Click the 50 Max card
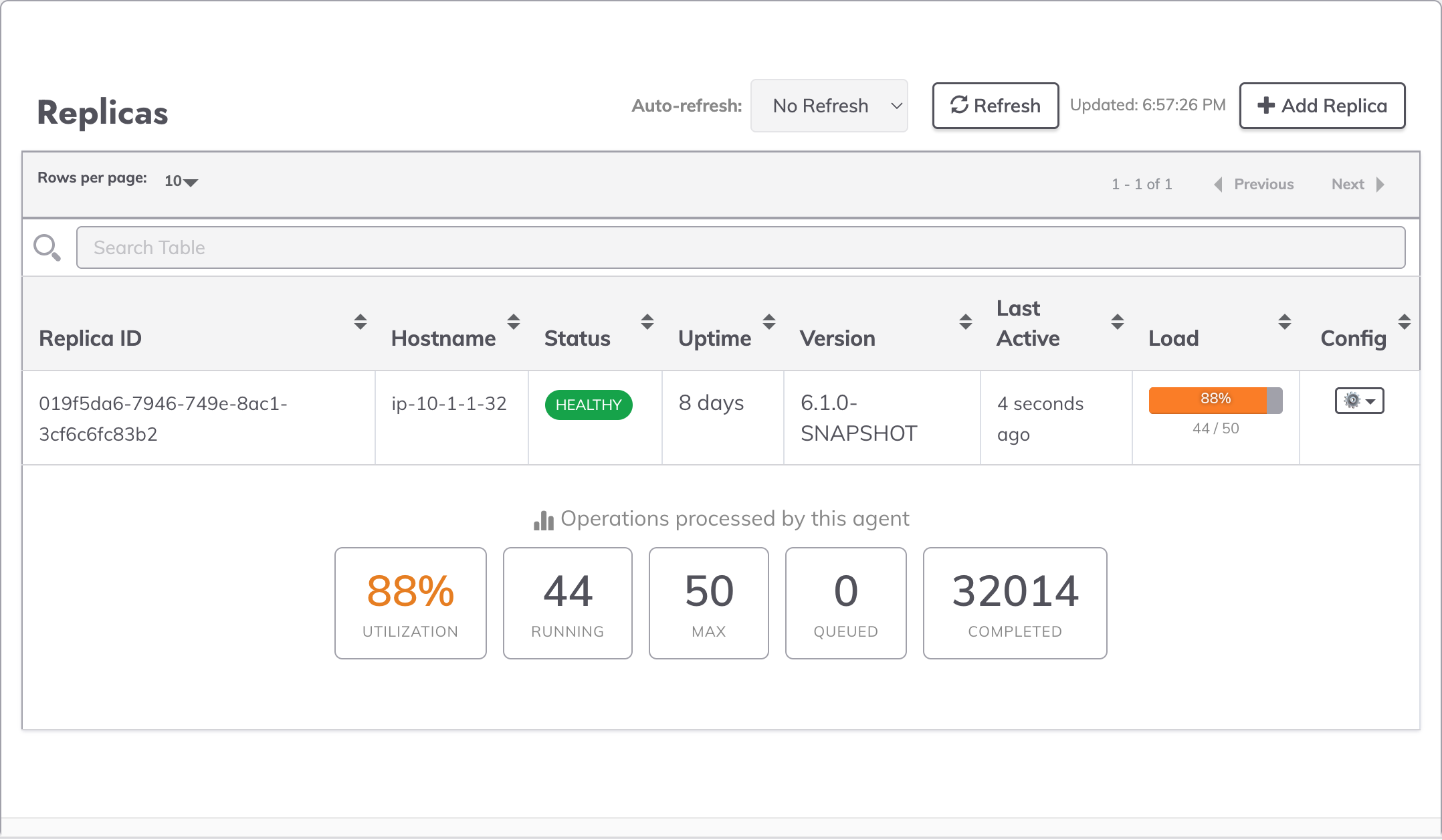Screen dimensions: 1442x840 tap(709, 603)
